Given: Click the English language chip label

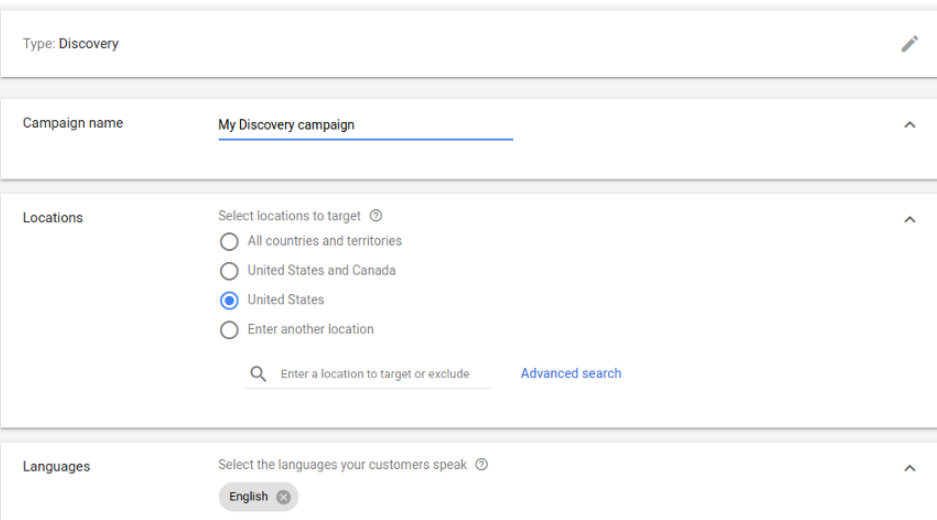Looking at the screenshot, I should point(248,497).
